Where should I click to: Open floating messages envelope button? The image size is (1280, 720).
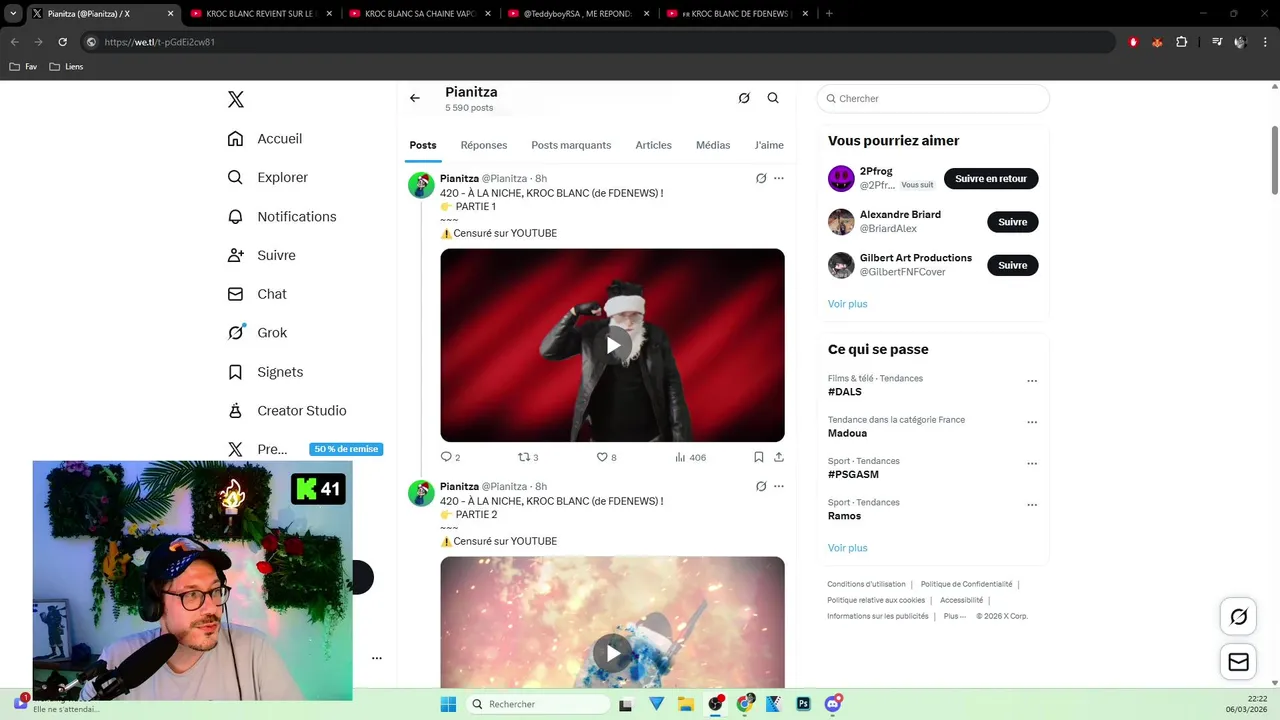click(1239, 662)
